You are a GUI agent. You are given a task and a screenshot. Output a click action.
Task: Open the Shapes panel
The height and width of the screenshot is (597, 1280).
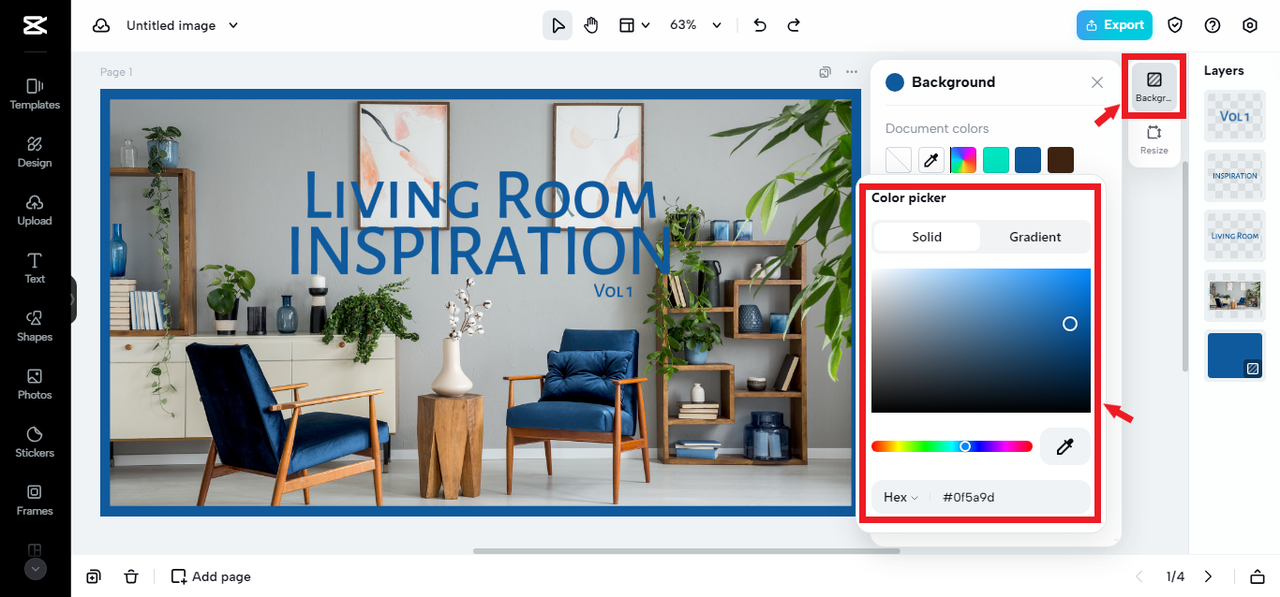[x=35, y=326]
